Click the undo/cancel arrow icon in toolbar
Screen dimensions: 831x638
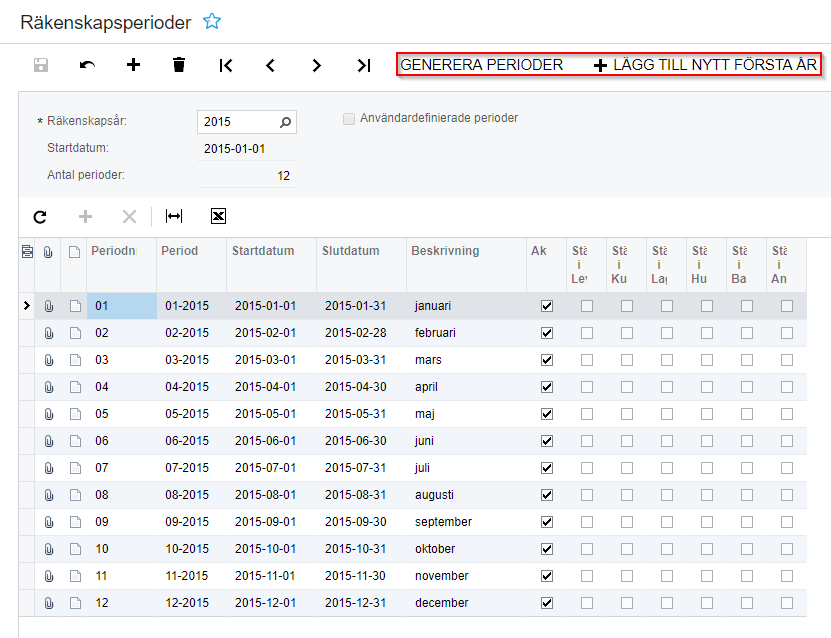click(88, 65)
